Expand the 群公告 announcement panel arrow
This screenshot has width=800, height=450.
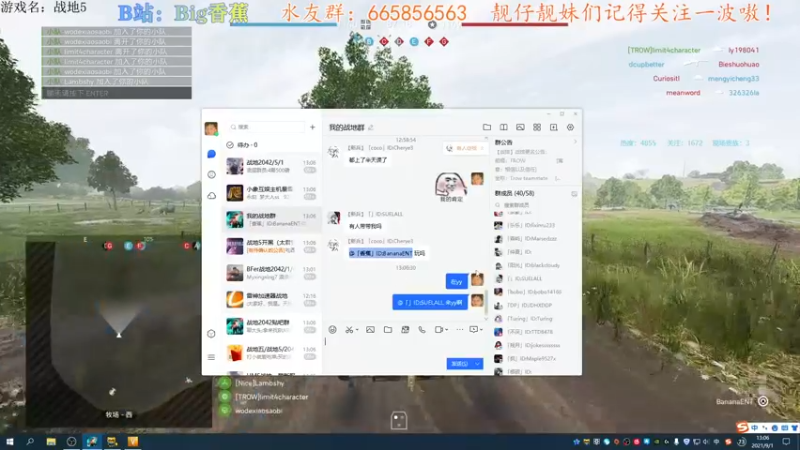pos(575,142)
